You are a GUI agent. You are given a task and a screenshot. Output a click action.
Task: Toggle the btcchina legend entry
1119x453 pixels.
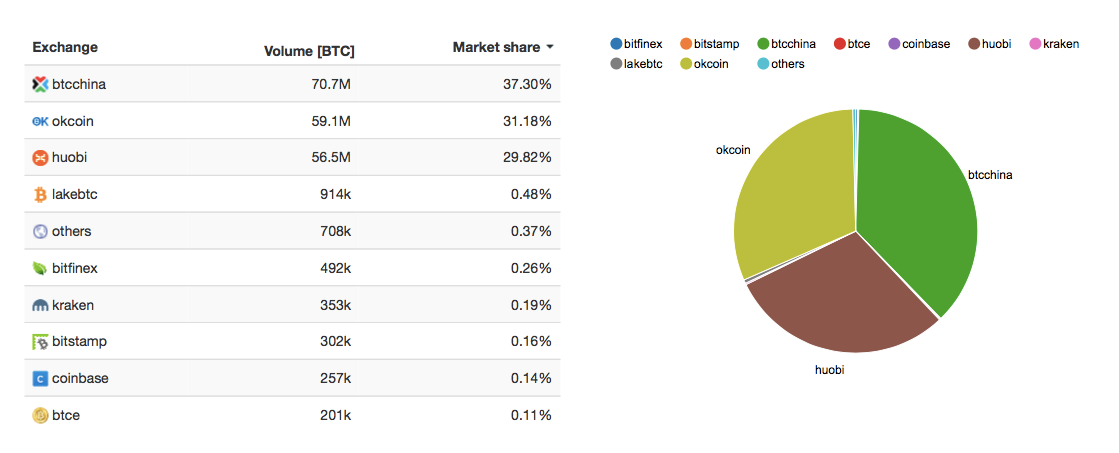(x=786, y=44)
